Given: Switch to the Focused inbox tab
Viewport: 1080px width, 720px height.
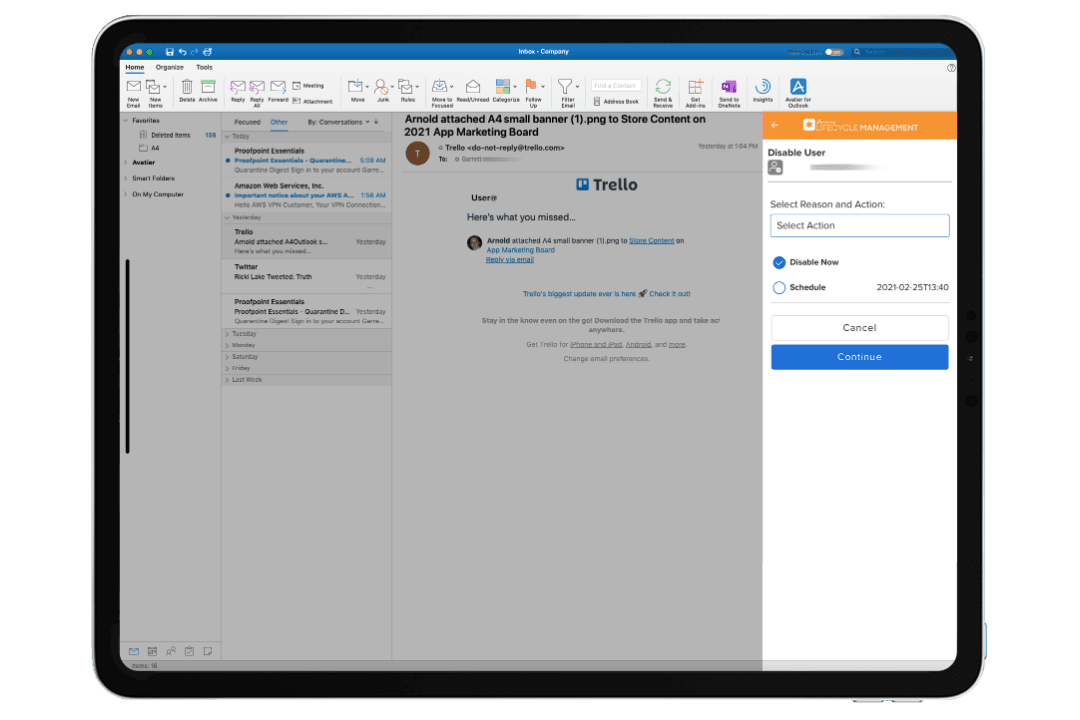Looking at the screenshot, I should 247,122.
